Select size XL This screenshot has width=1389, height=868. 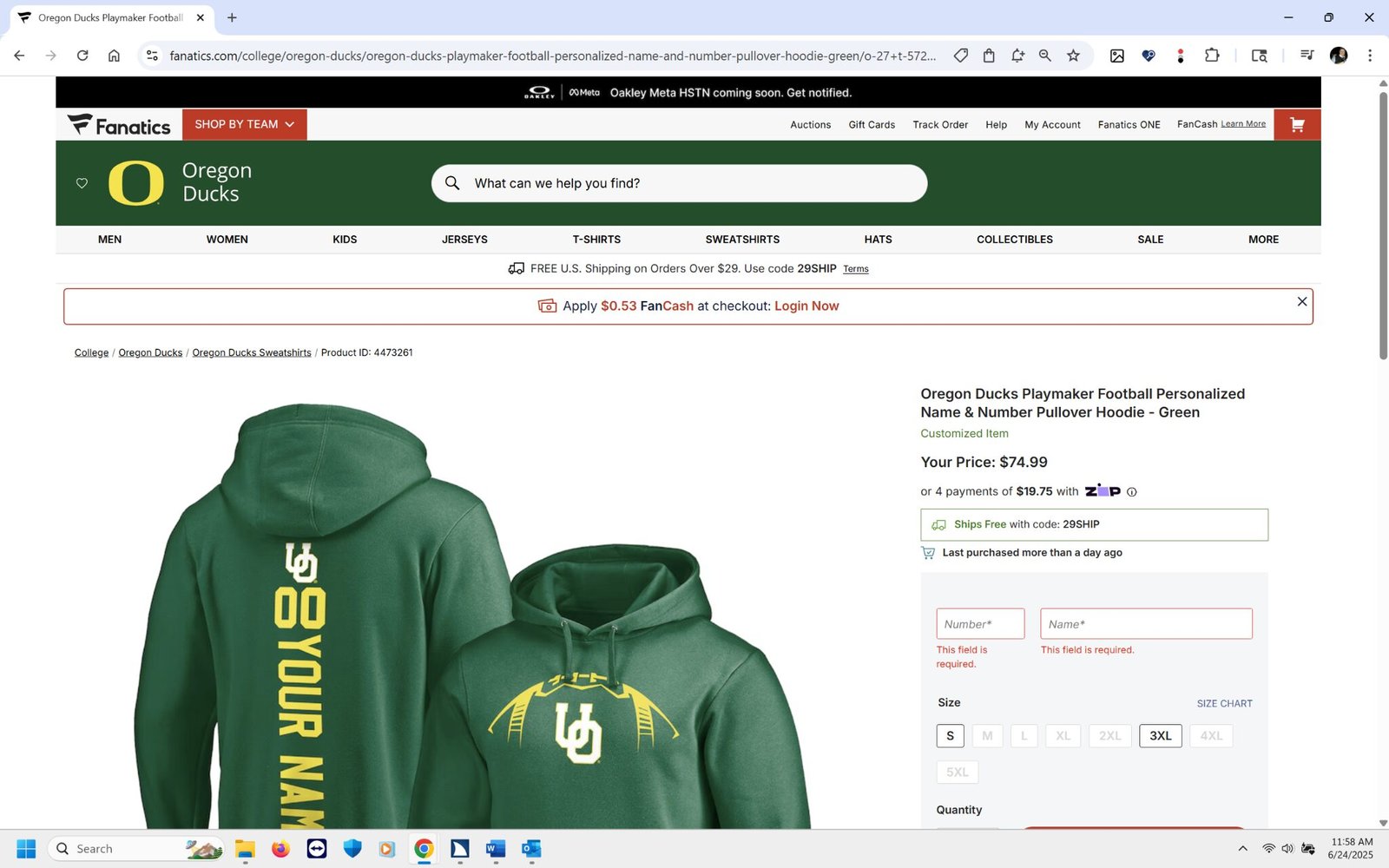point(1063,736)
